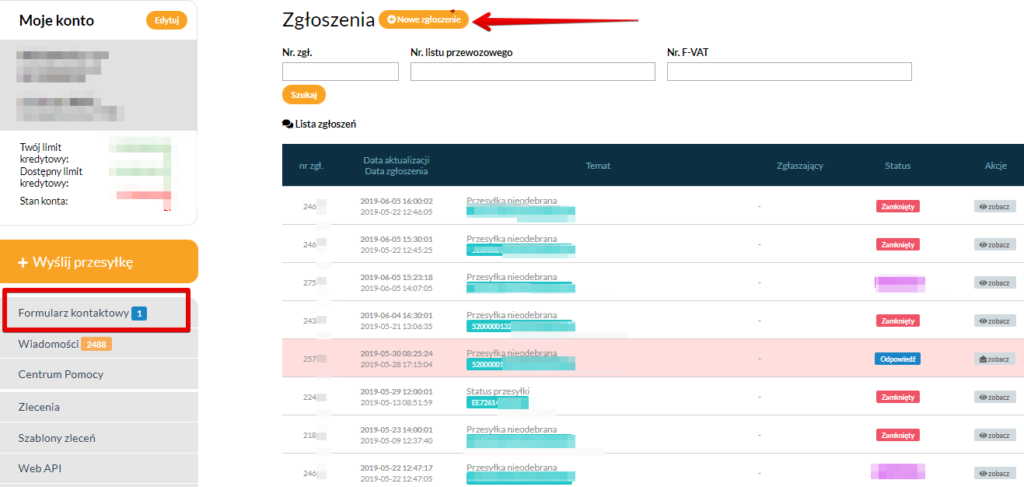View the ticket updated 2019-06-04 16:30:01
1024x487 pixels.
point(994,321)
